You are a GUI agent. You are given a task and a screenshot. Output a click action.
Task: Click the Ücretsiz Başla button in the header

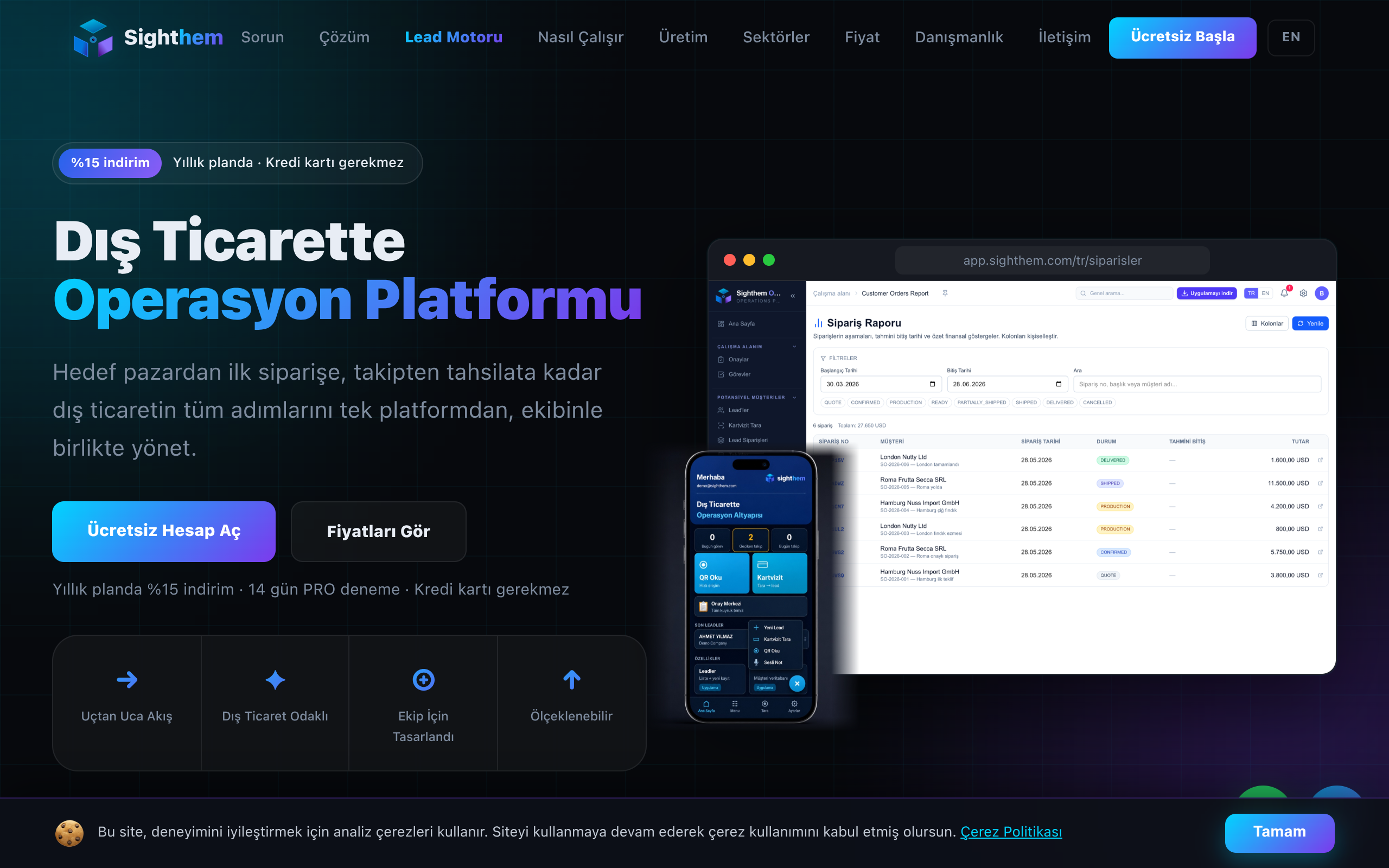pos(1182,37)
